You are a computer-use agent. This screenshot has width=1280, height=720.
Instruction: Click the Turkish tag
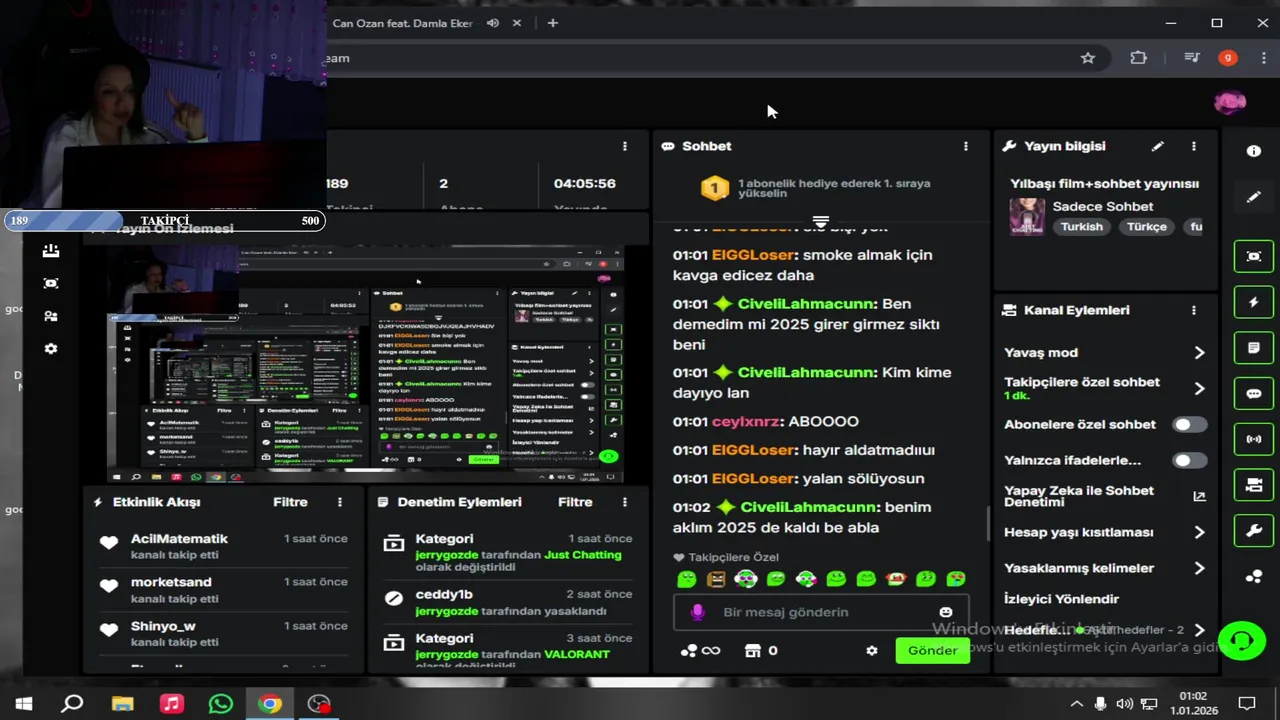click(x=1082, y=227)
